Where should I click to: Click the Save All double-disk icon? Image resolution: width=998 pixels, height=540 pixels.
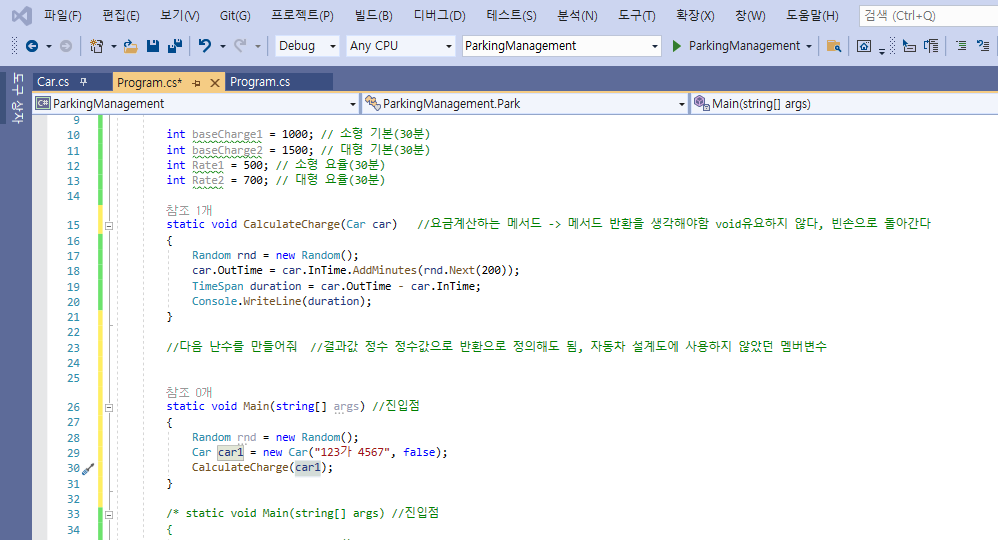pos(175,46)
